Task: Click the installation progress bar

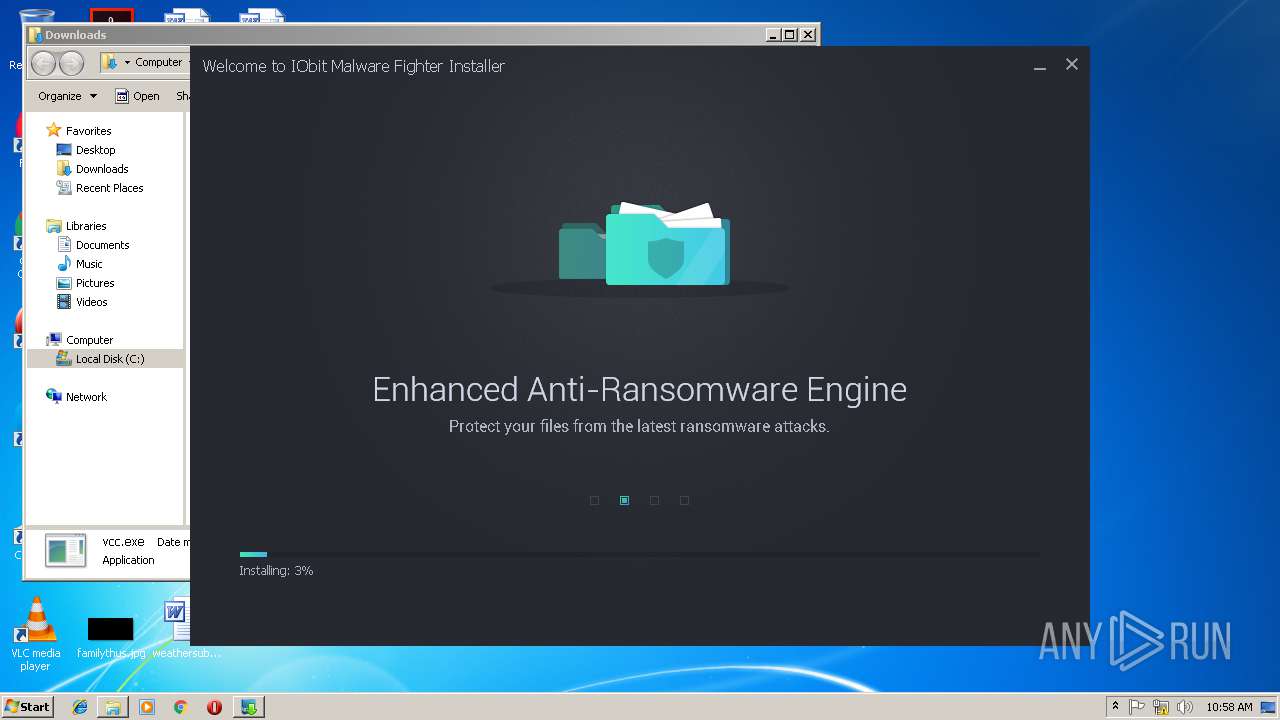Action: click(639, 554)
